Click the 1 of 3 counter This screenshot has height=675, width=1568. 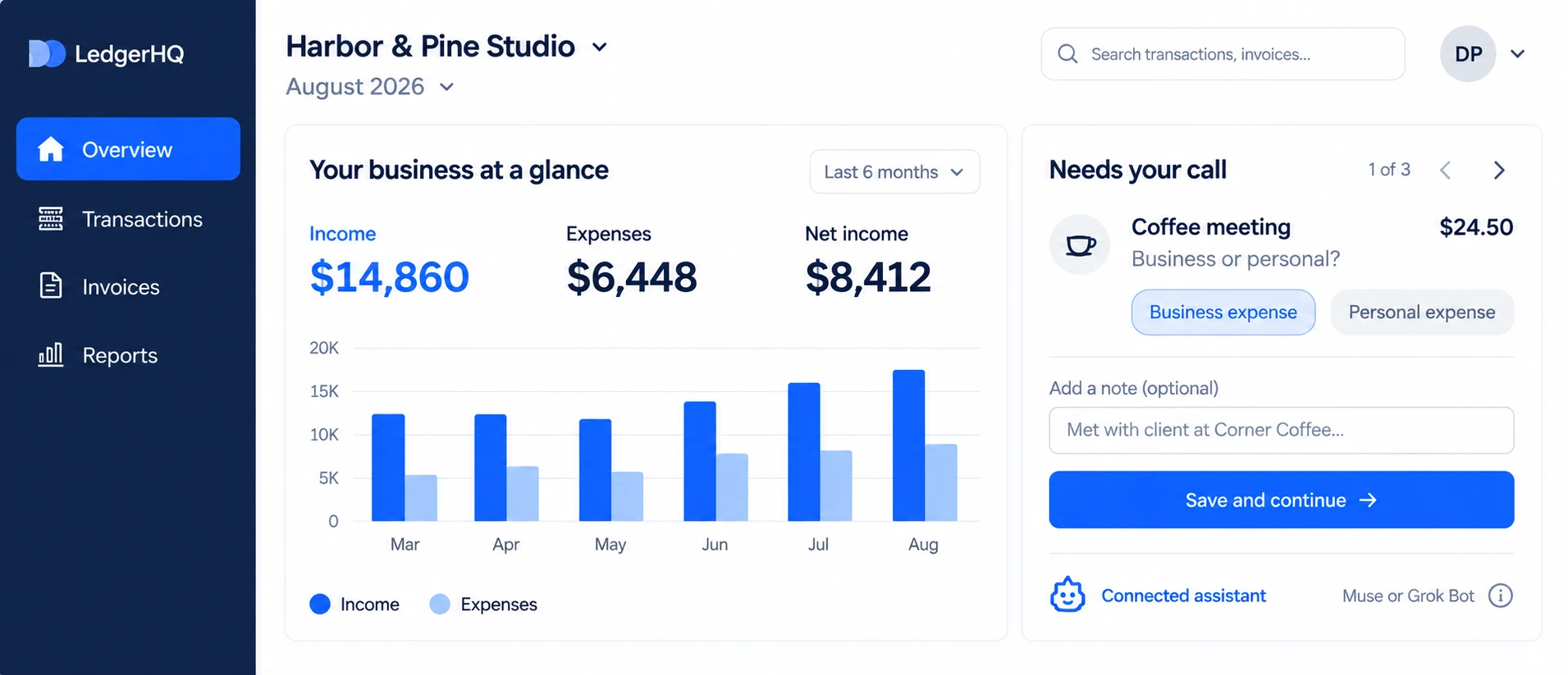(1388, 170)
